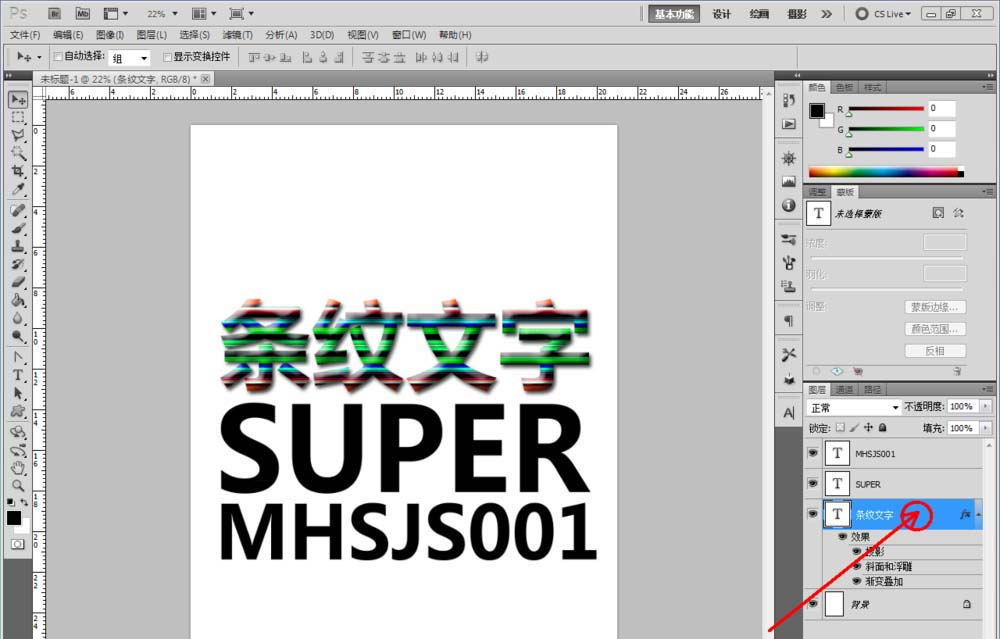This screenshot has height=639, width=1000.
Task: Select the Crop tool
Action: 18,171
